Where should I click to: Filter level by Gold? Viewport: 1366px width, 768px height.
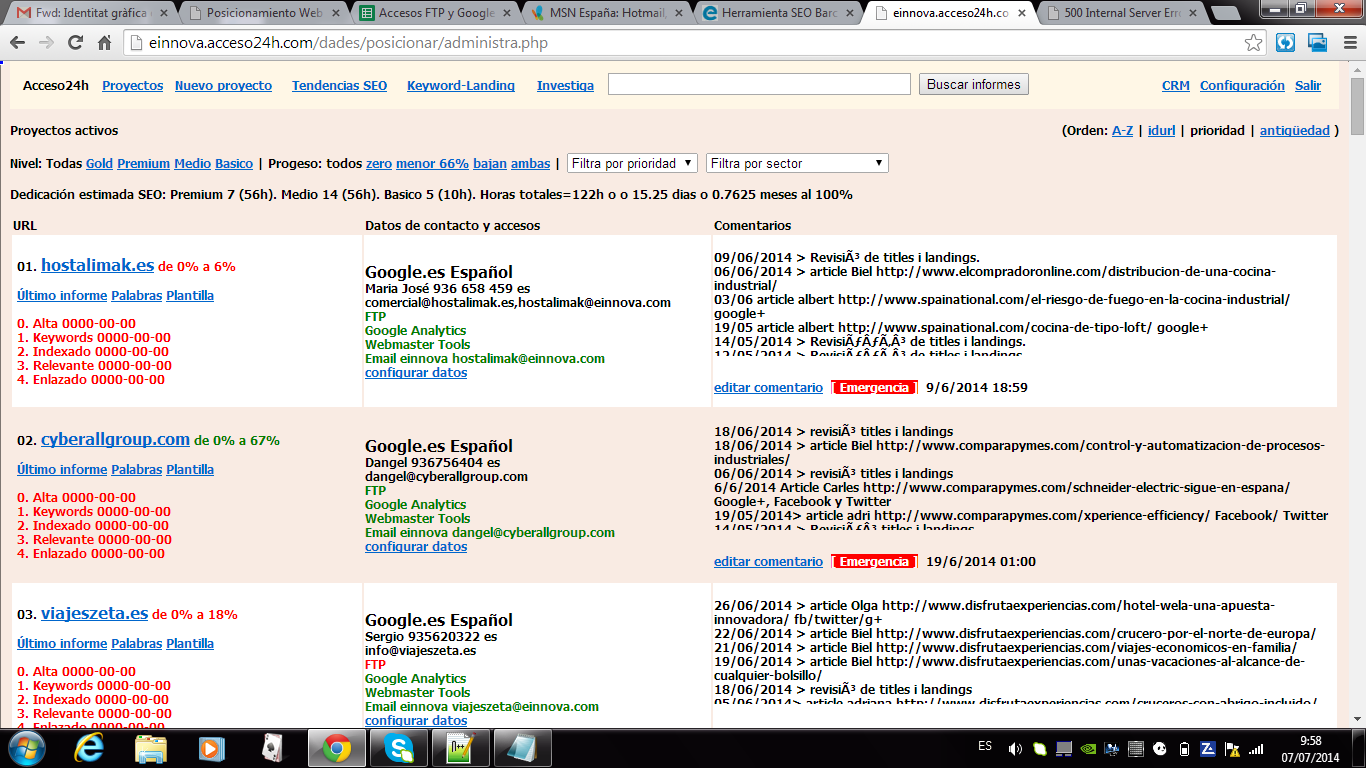click(99, 164)
